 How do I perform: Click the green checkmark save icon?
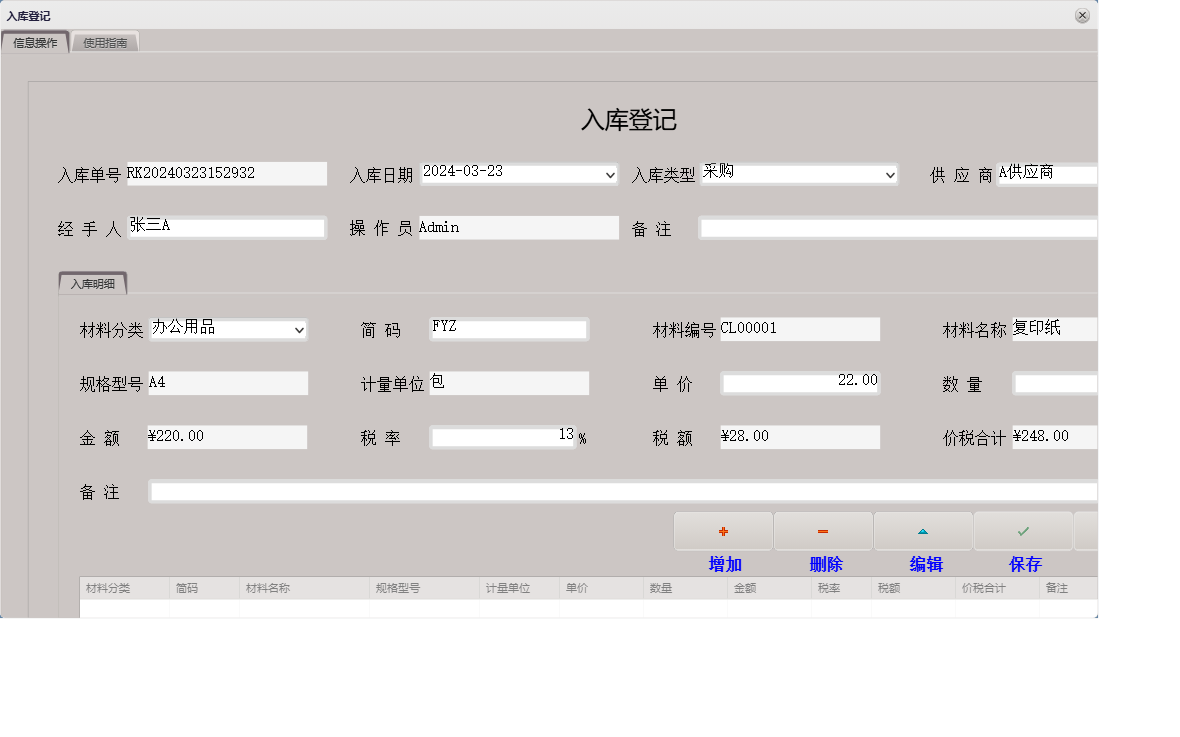1022,530
